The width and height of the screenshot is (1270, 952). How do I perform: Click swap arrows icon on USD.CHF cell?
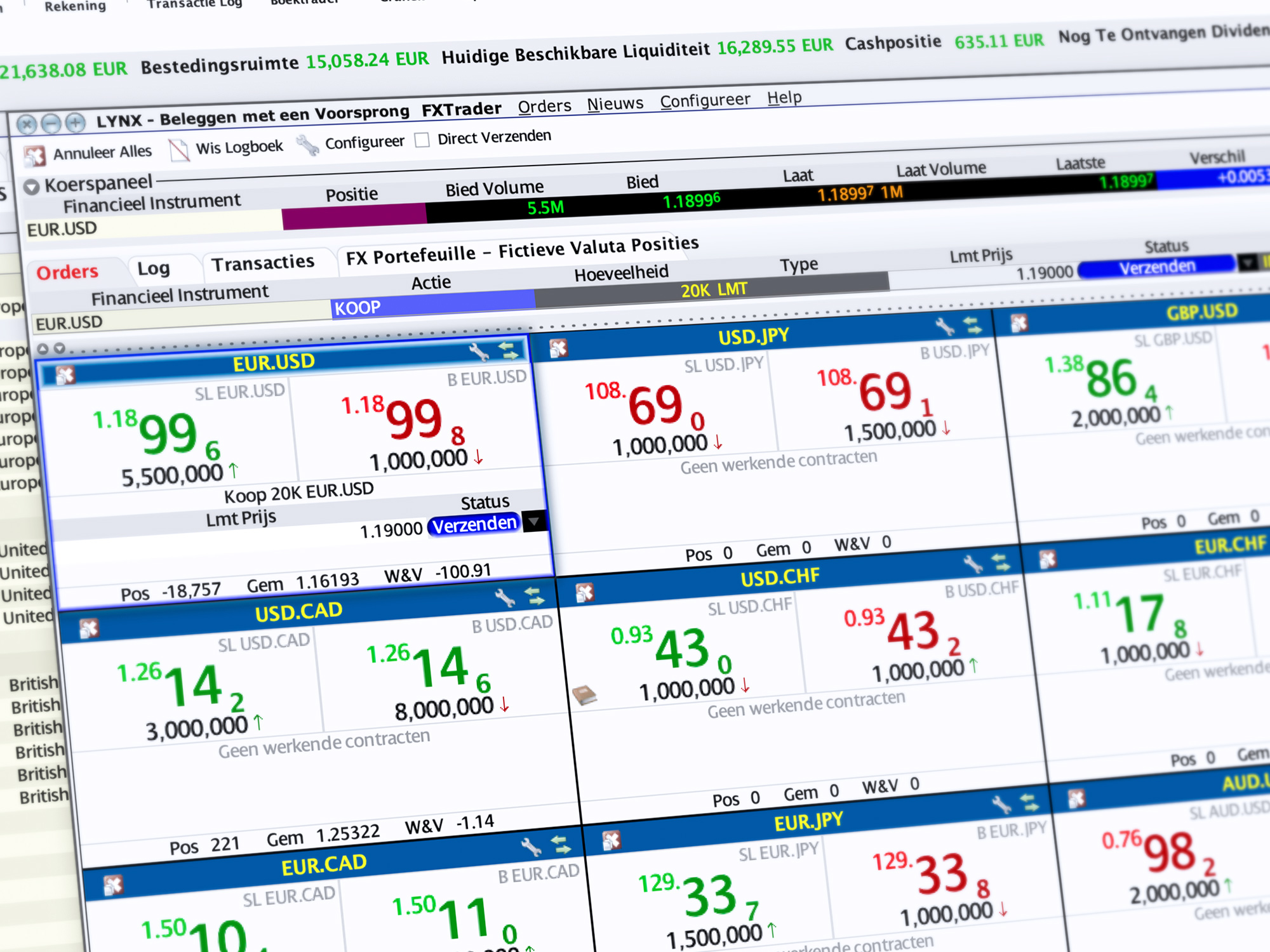[x=1001, y=562]
